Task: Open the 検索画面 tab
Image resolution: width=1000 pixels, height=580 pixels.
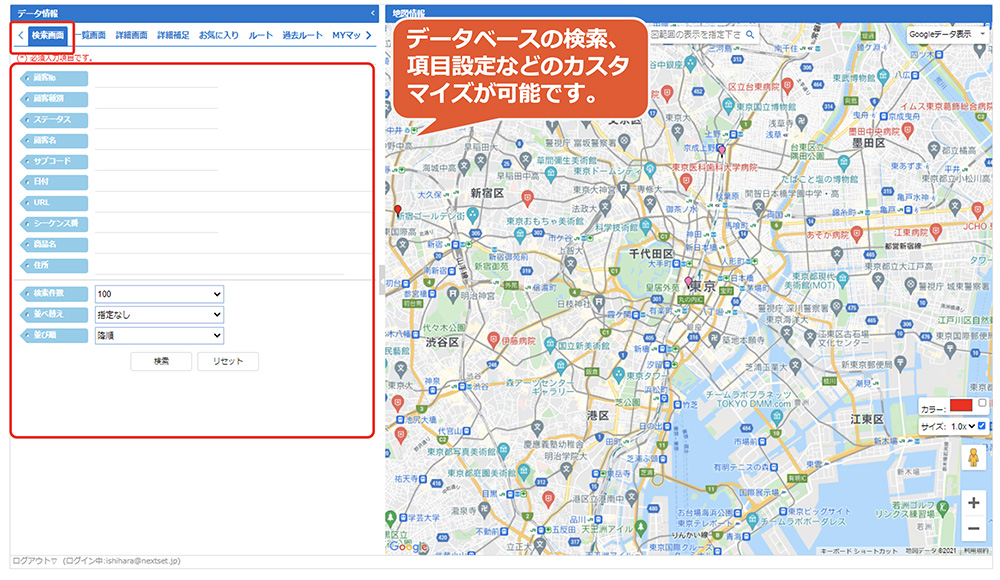Action: (48, 36)
